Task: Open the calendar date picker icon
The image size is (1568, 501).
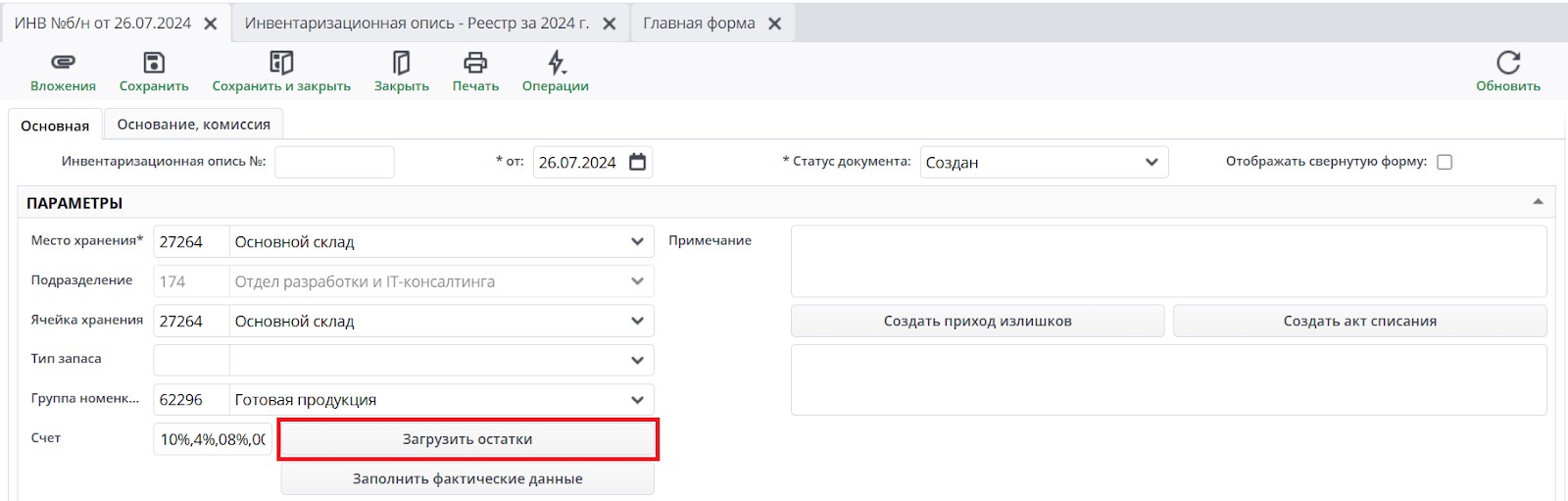Action: click(638, 162)
